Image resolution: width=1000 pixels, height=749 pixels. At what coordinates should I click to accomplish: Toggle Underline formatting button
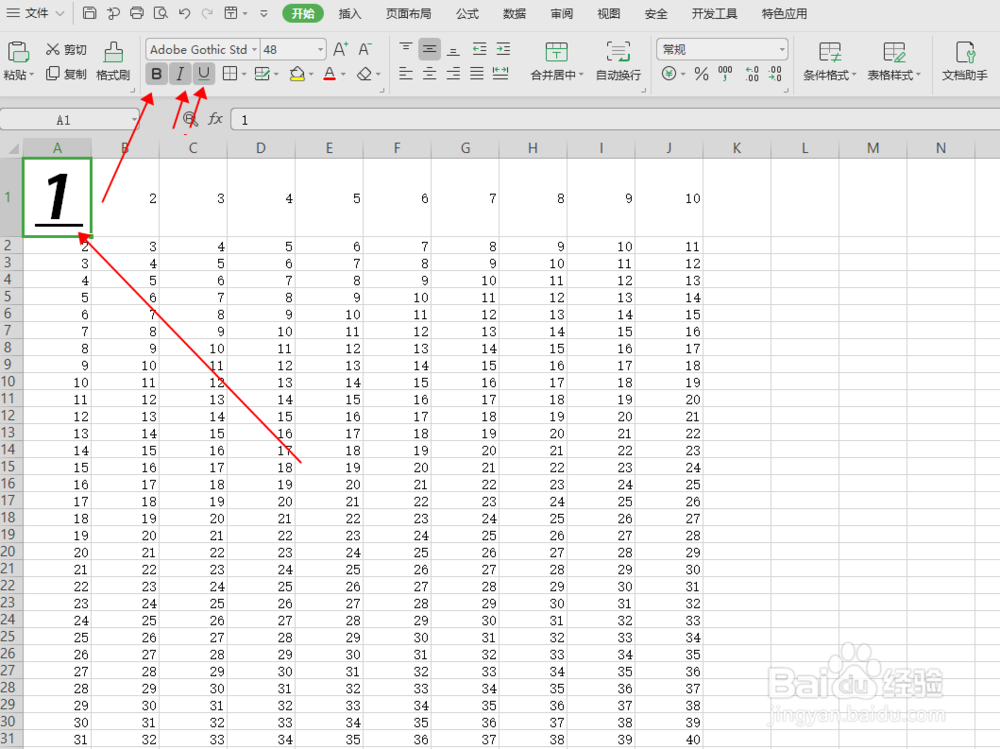(x=203, y=74)
